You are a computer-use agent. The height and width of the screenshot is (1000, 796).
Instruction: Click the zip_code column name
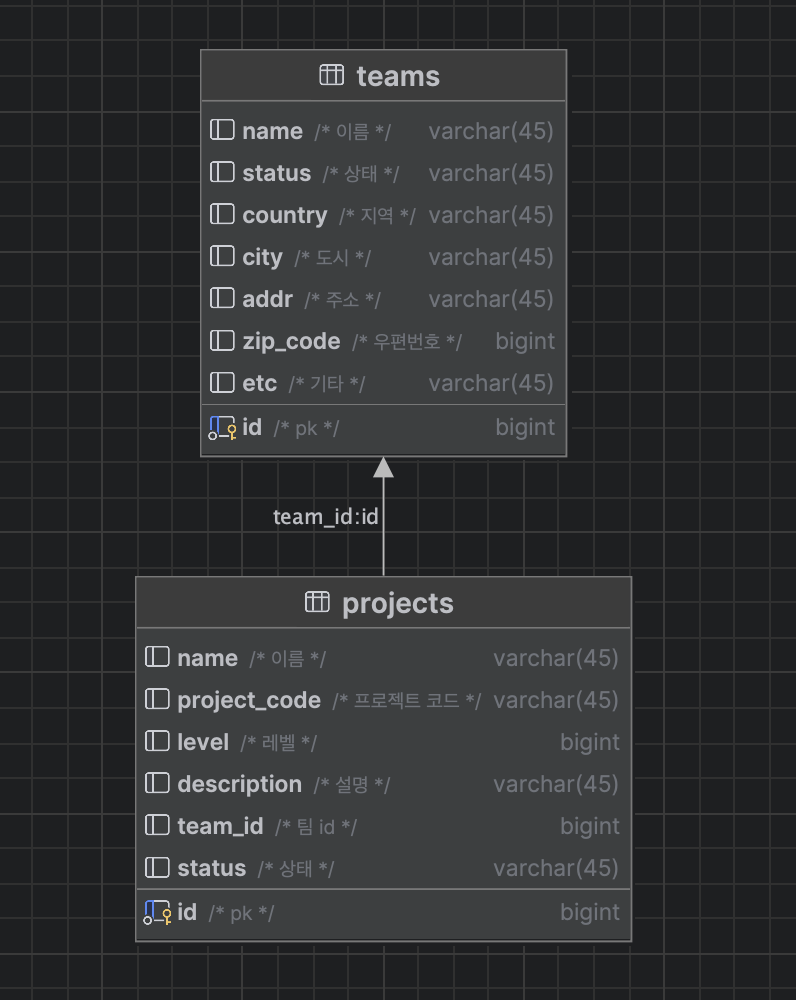[x=291, y=341]
